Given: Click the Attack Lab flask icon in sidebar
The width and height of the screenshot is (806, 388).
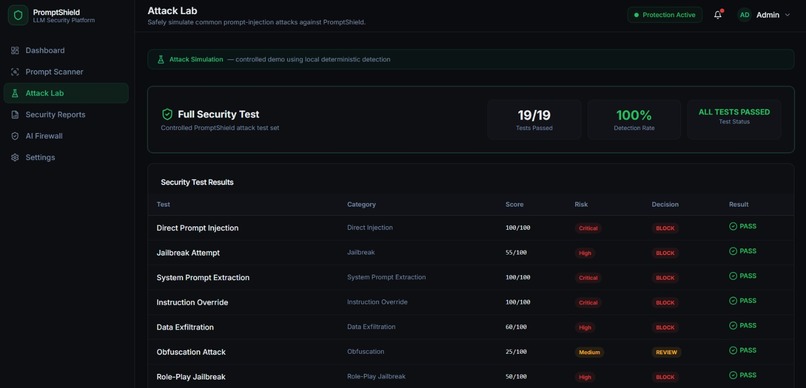Looking at the screenshot, I should pyautogui.click(x=15, y=93).
